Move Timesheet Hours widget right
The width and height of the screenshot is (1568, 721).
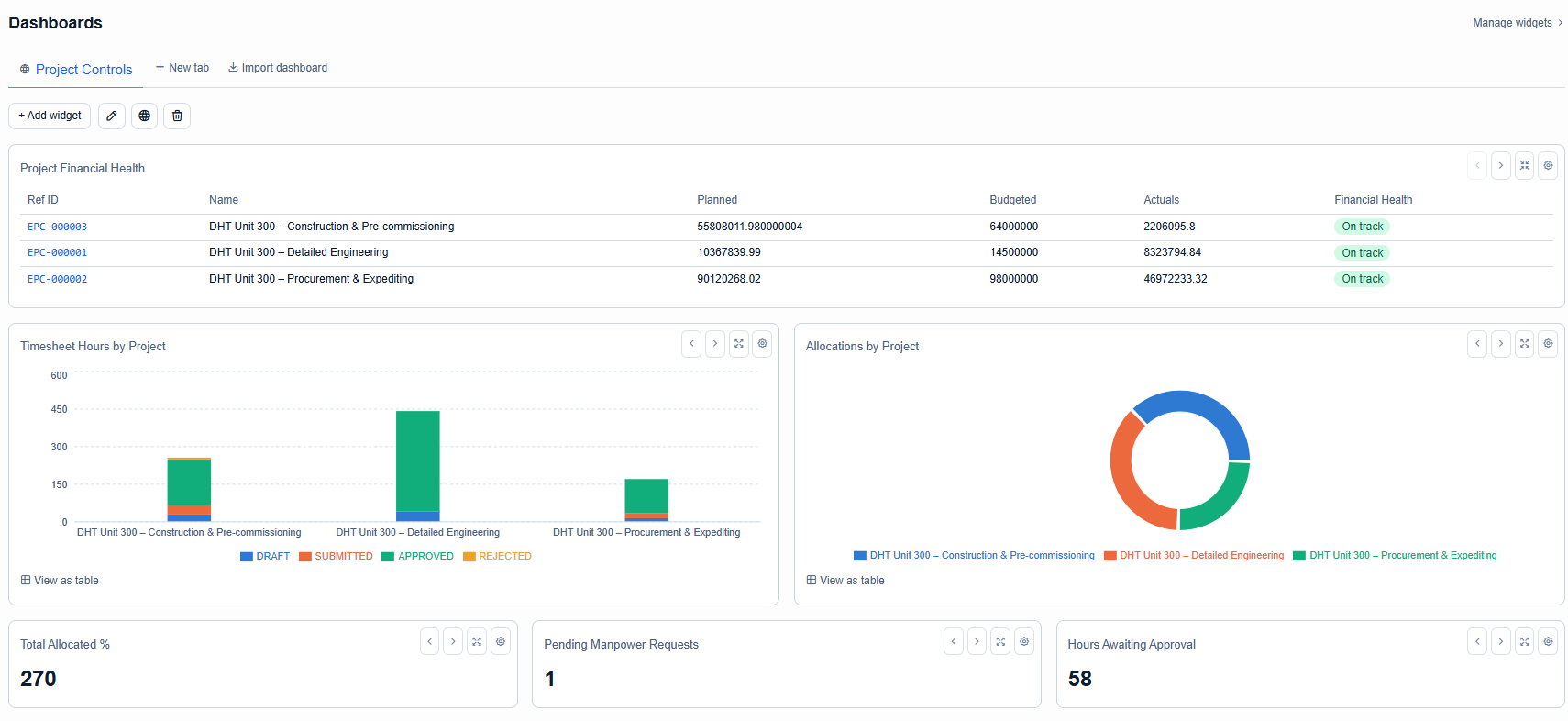click(x=715, y=344)
